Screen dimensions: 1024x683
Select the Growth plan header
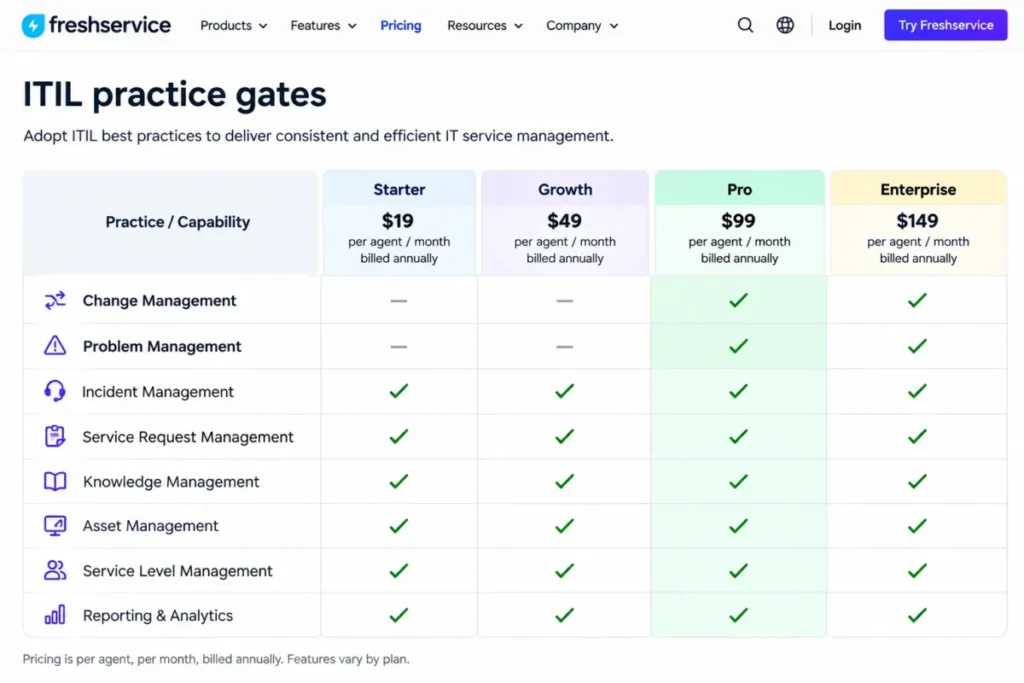point(565,189)
